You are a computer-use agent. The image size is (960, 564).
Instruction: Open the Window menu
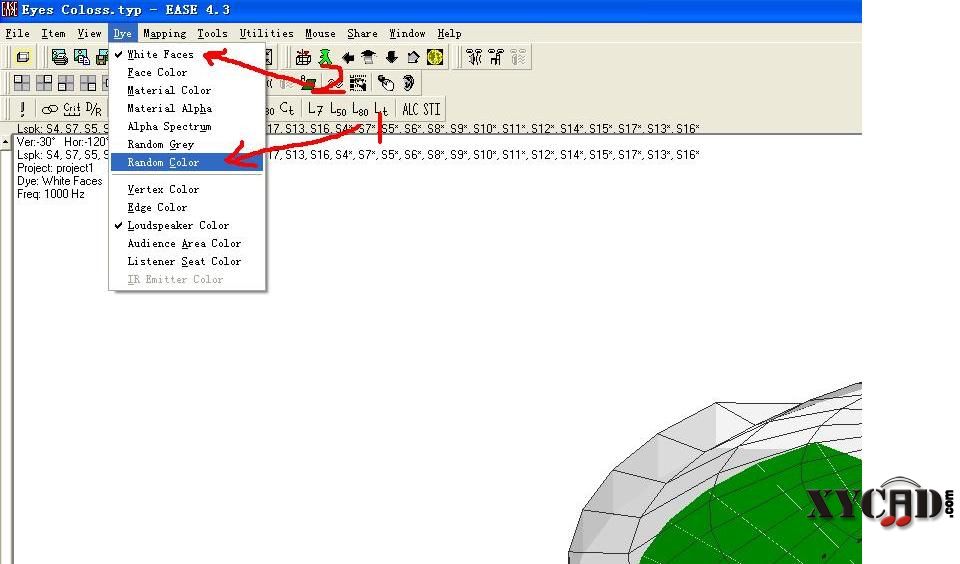(x=407, y=34)
